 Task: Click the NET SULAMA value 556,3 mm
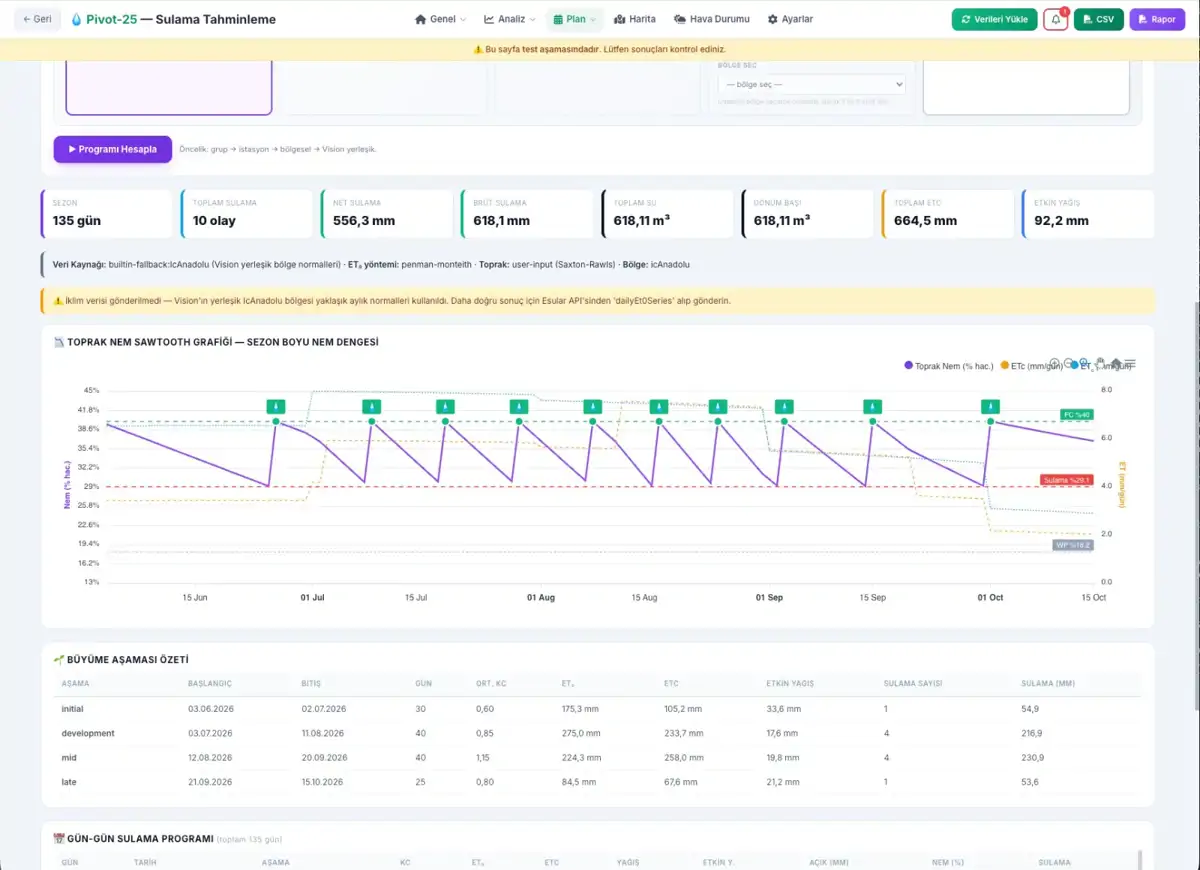coord(364,221)
